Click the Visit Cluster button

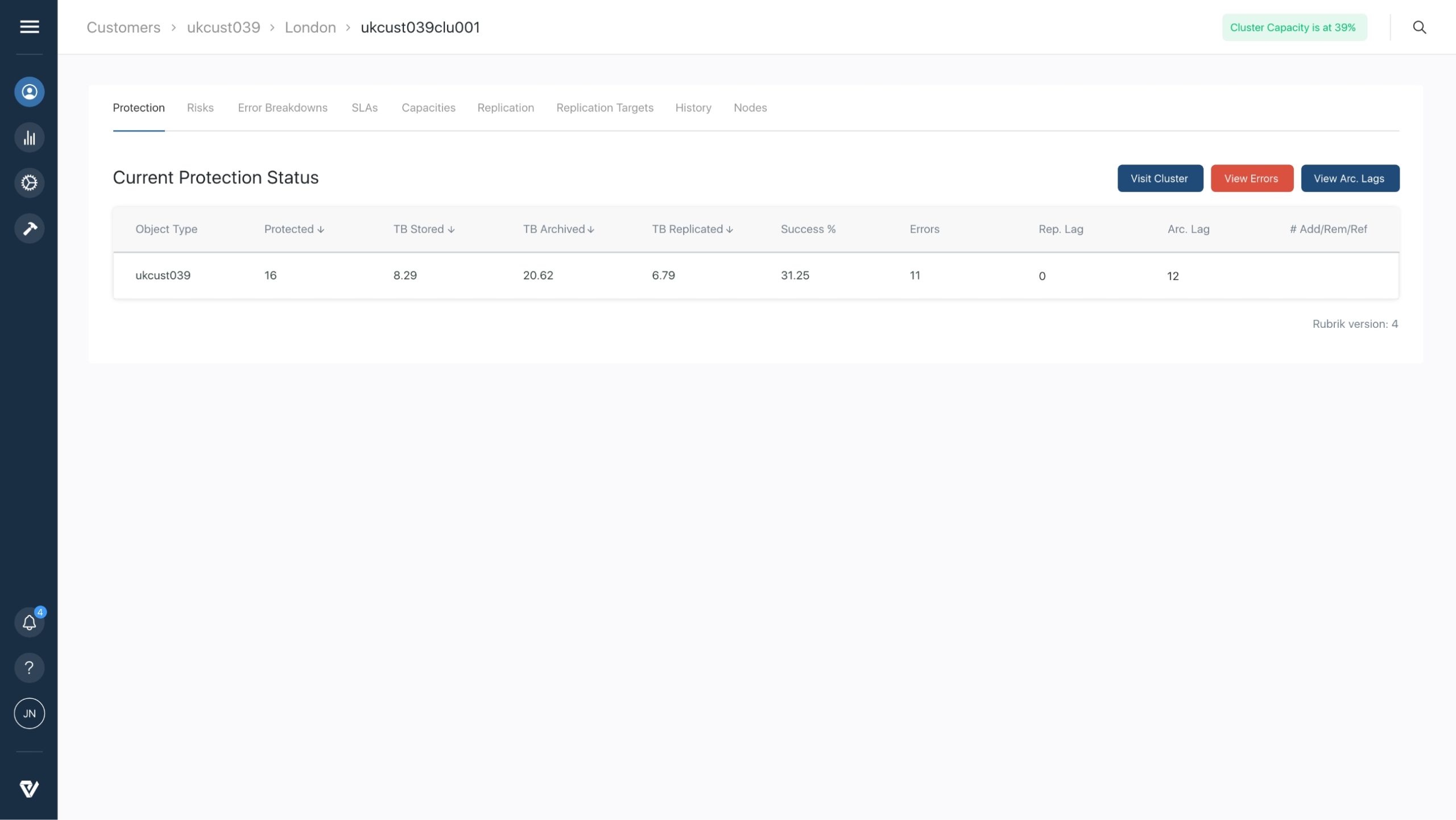pyautogui.click(x=1160, y=178)
